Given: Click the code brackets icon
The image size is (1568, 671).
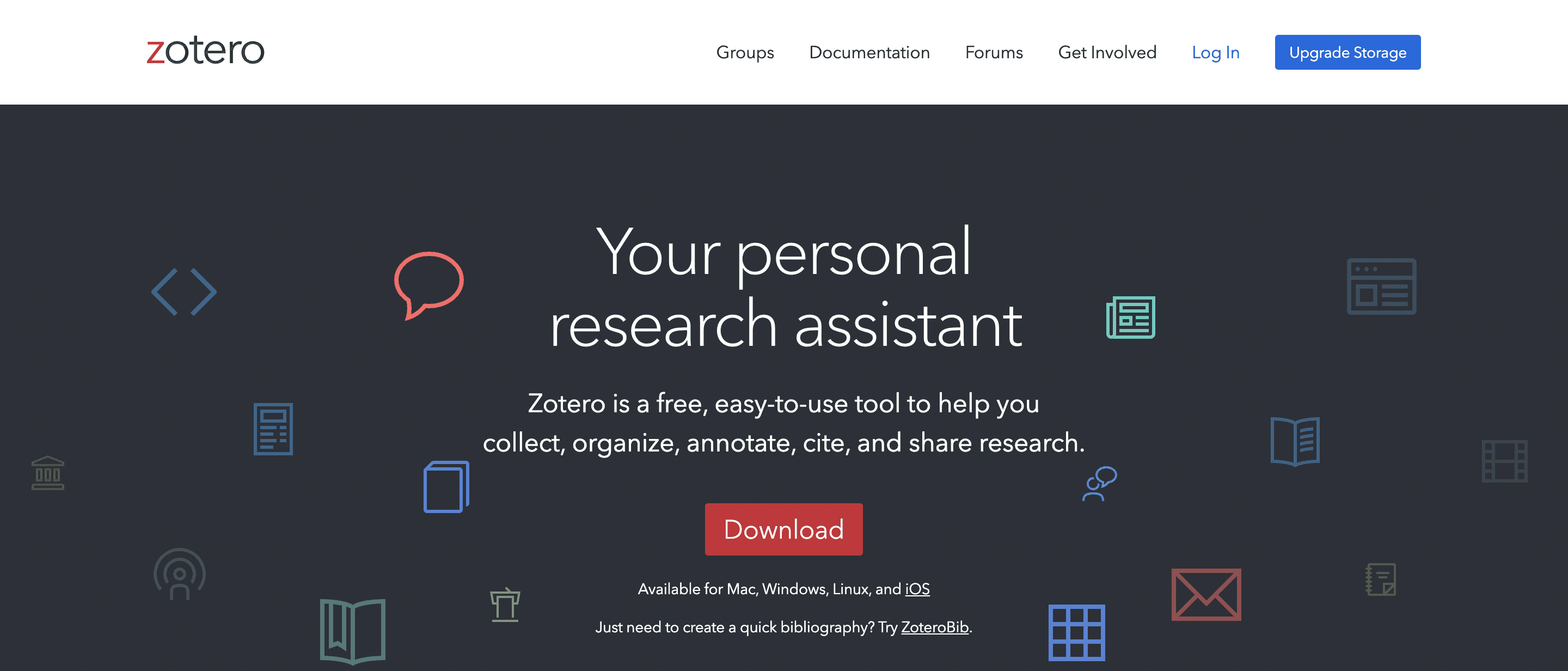Looking at the screenshot, I should tap(185, 290).
